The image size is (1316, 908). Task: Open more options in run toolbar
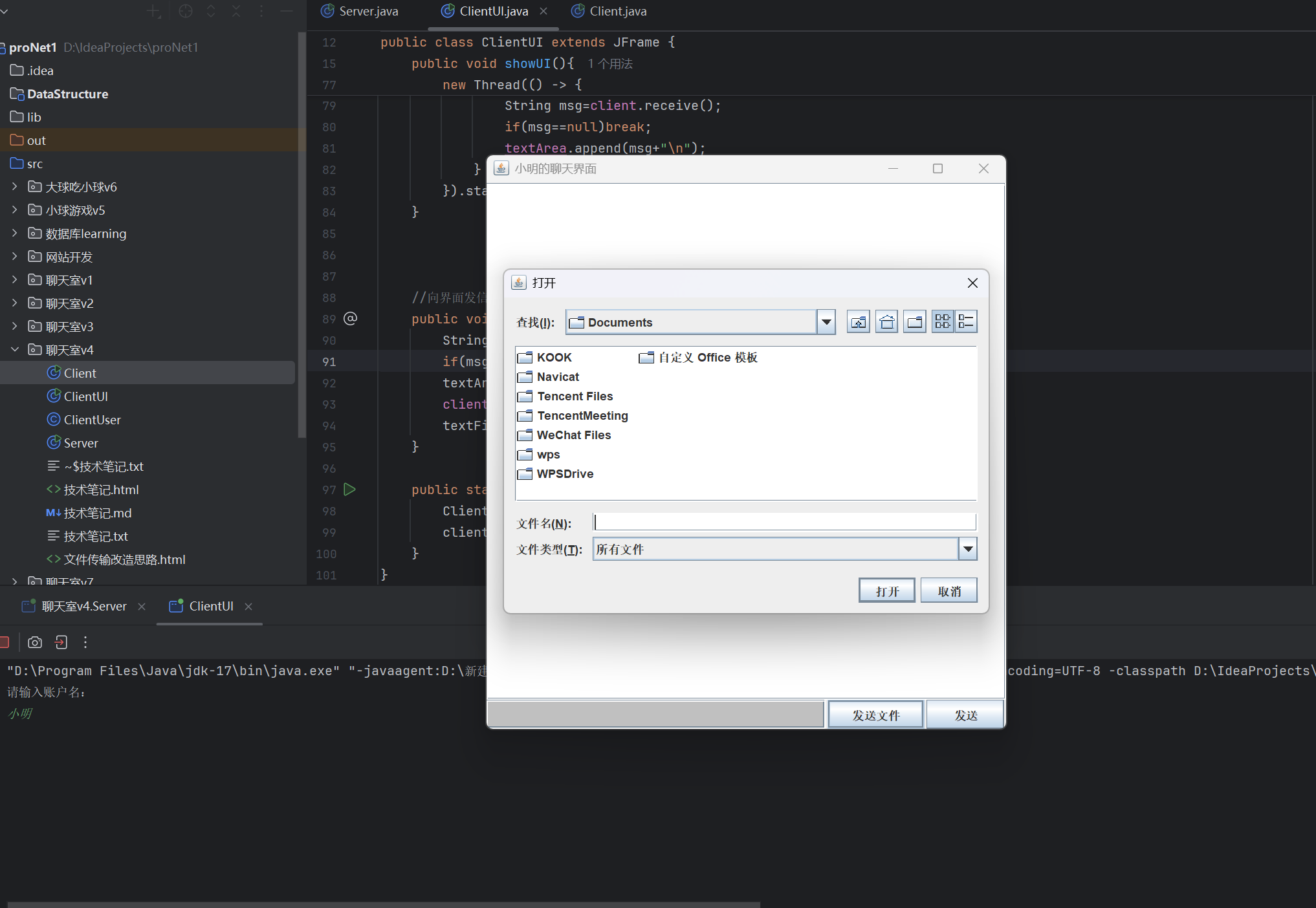[85, 642]
